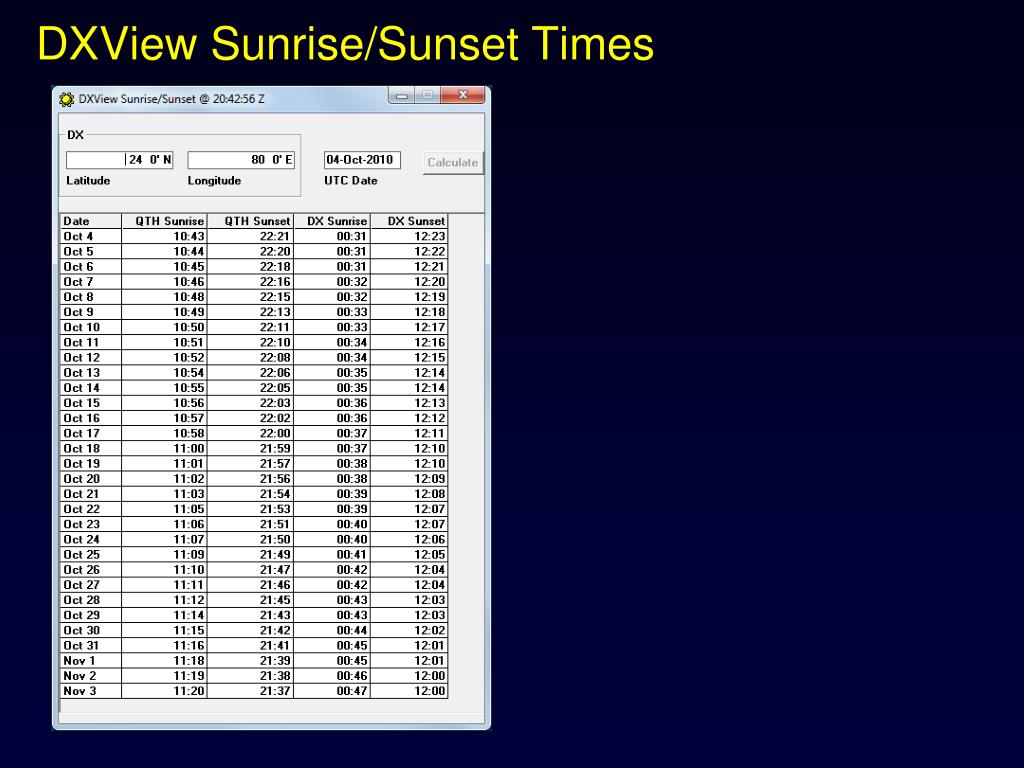Select the Oct 16 date cell
The width and height of the screenshot is (1024, 768).
91,418
